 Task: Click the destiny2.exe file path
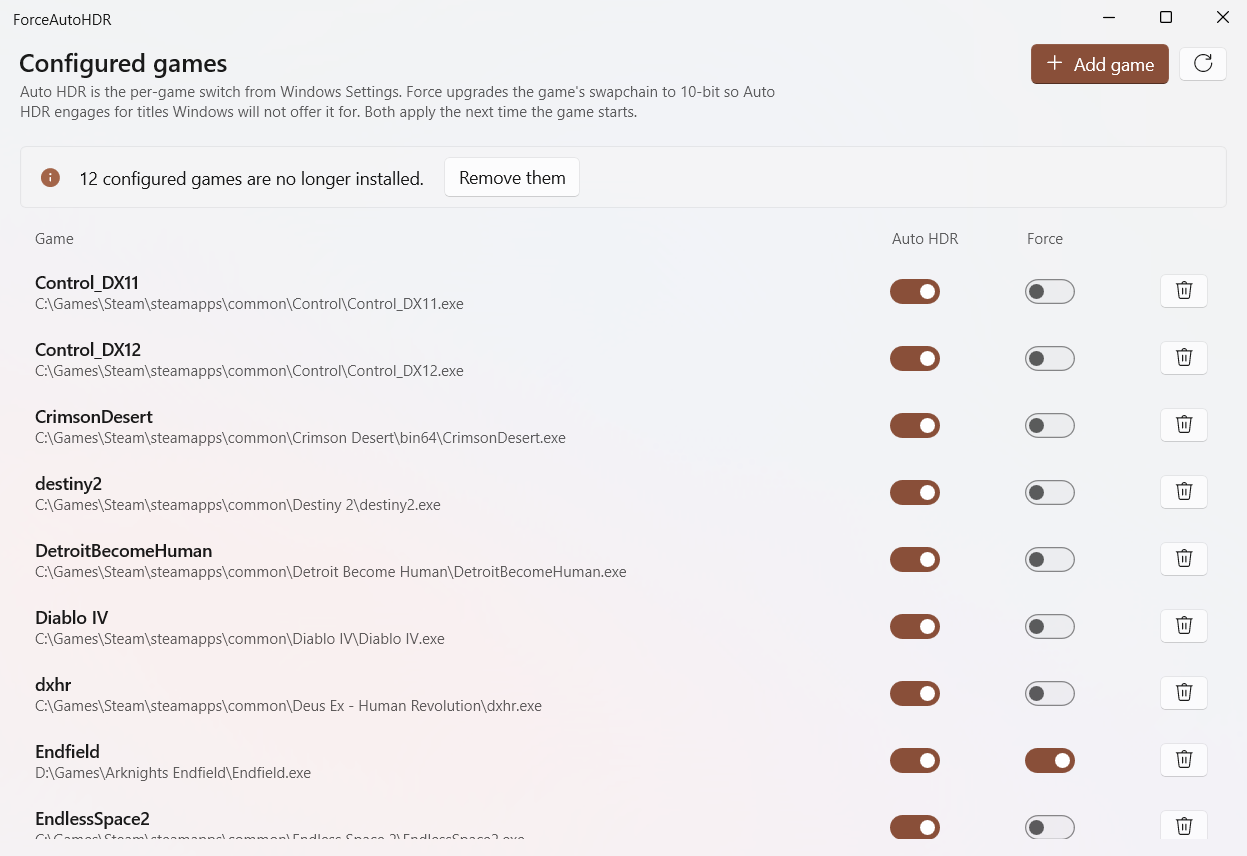point(238,505)
